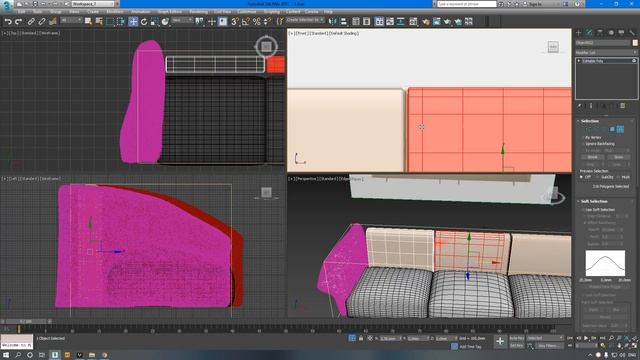Toggle Window/Crossing selection mode
Image resolution: width=640 pixels, height=360 pixels.
point(121,22)
